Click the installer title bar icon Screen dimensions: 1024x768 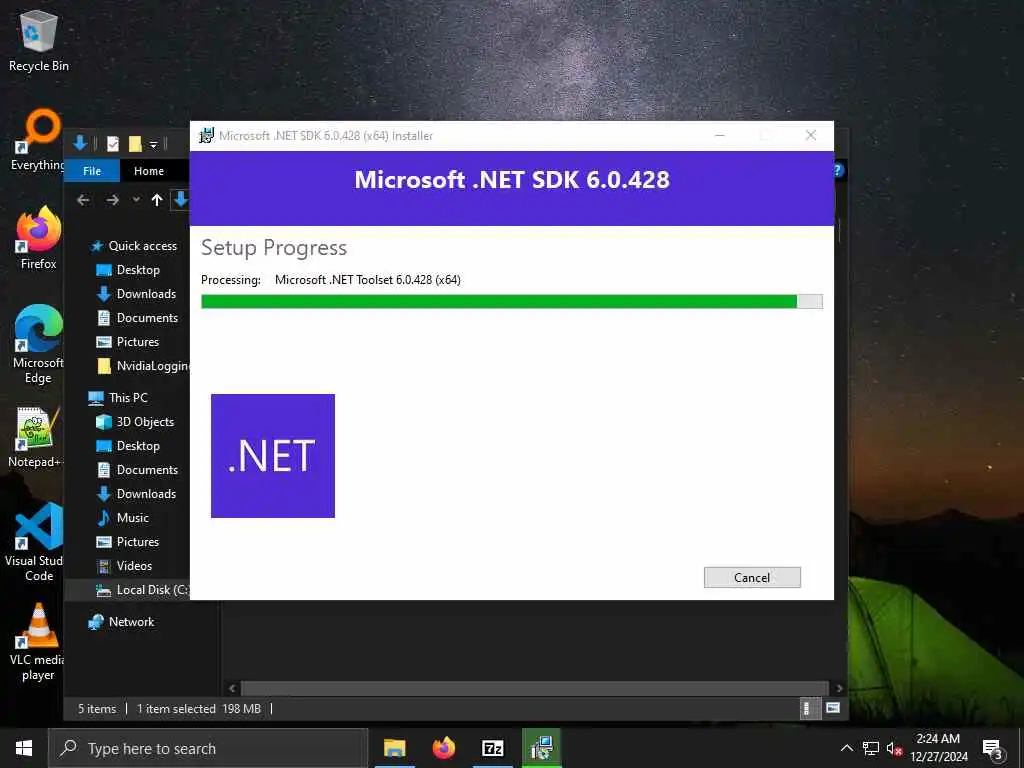click(x=206, y=136)
